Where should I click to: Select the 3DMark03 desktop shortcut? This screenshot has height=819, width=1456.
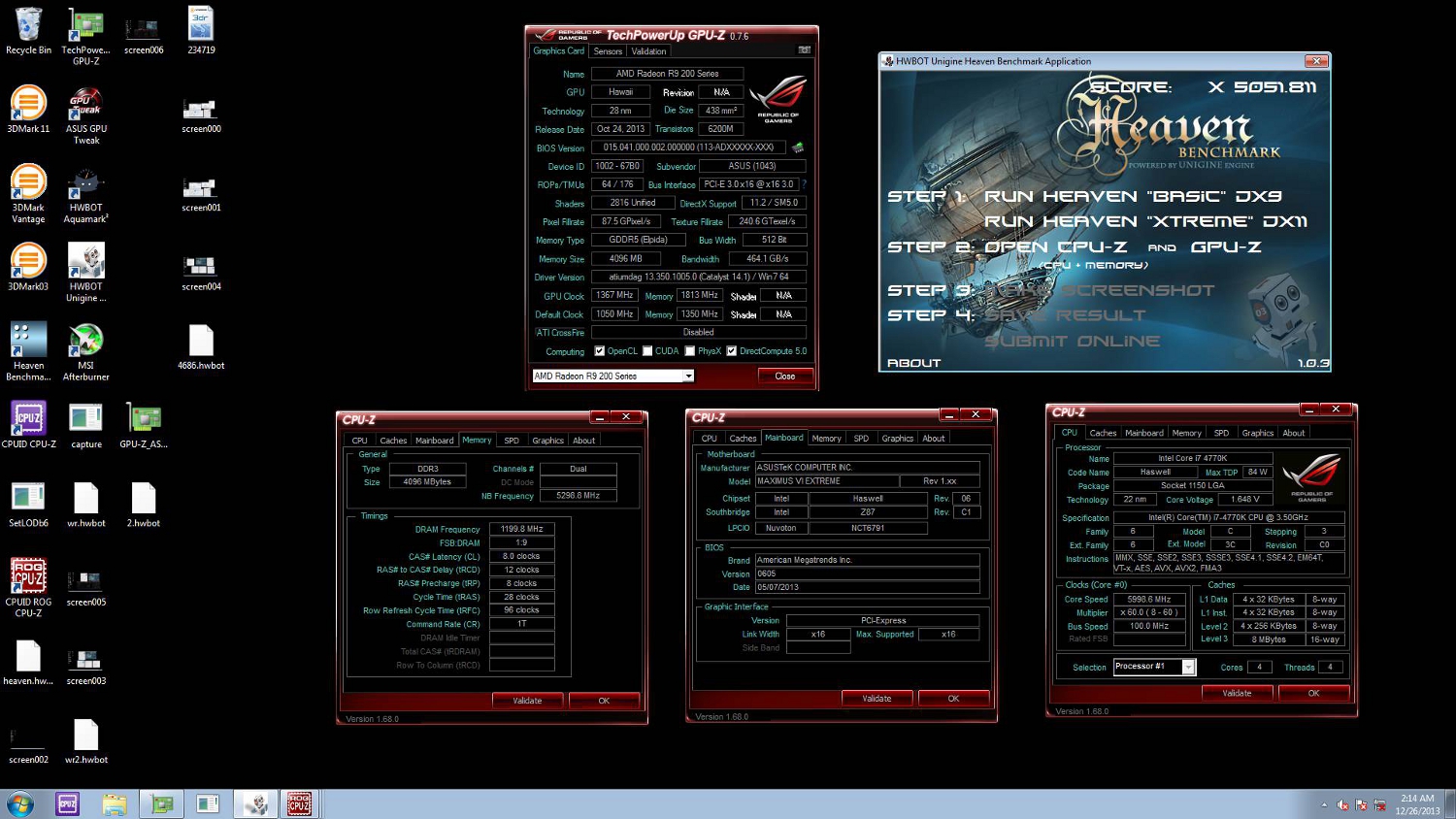pos(28,267)
